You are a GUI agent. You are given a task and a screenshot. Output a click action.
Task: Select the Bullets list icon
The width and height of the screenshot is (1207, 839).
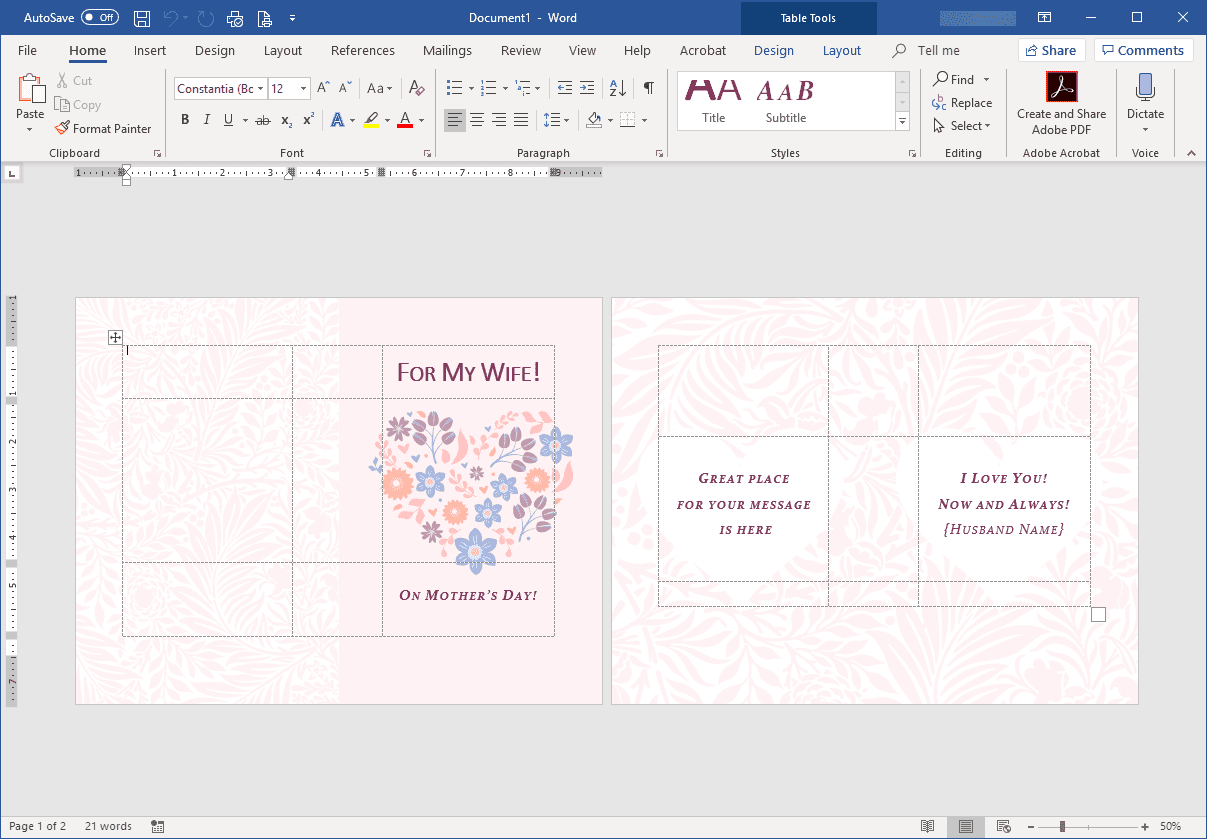pos(454,88)
